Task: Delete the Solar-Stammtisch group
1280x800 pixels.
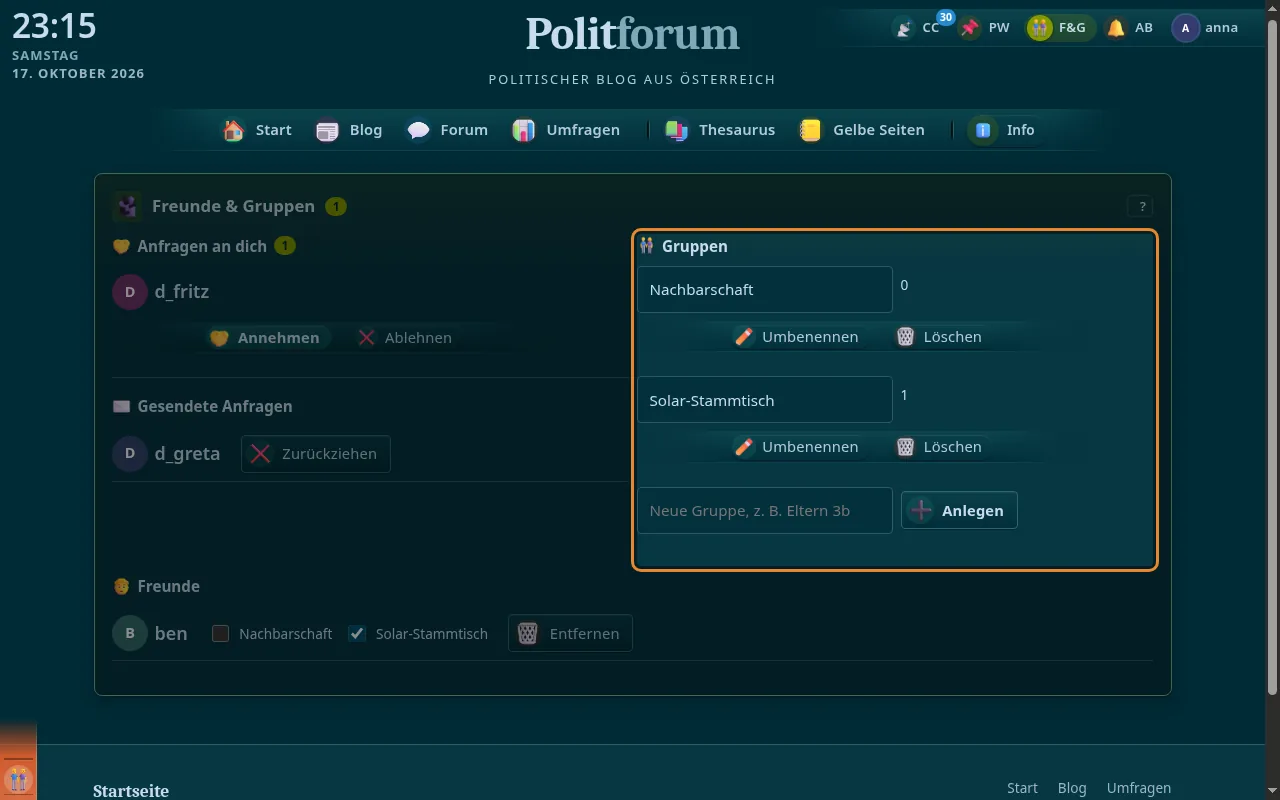Action: tap(938, 447)
